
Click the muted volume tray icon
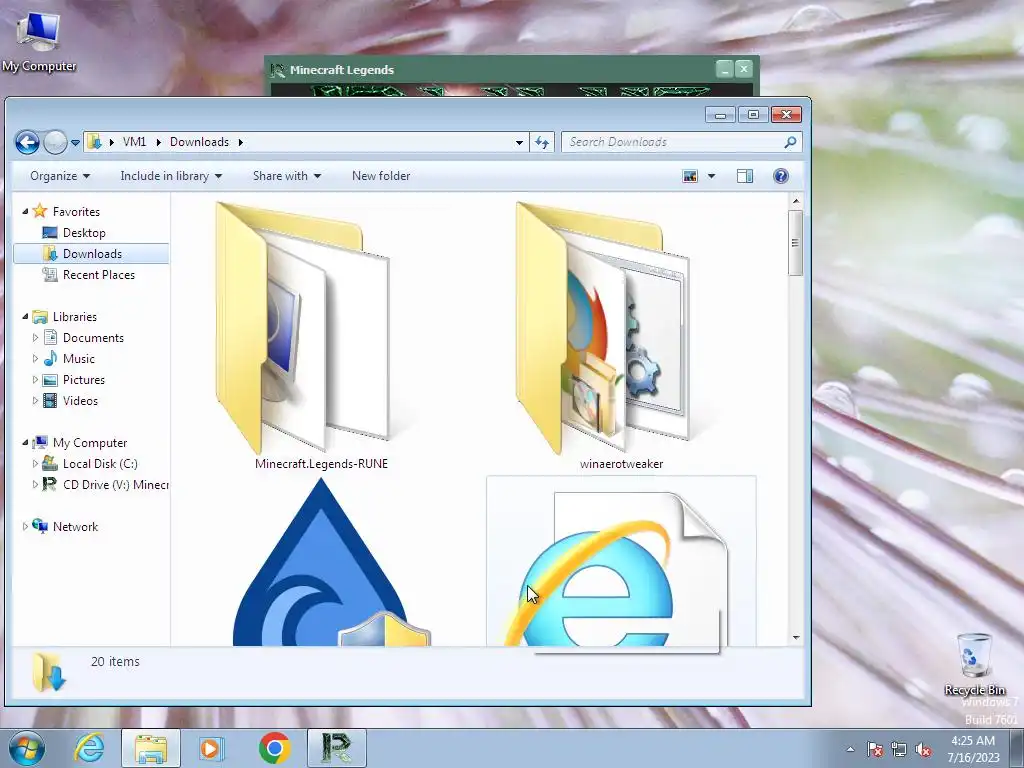pyautogui.click(x=923, y=750)
